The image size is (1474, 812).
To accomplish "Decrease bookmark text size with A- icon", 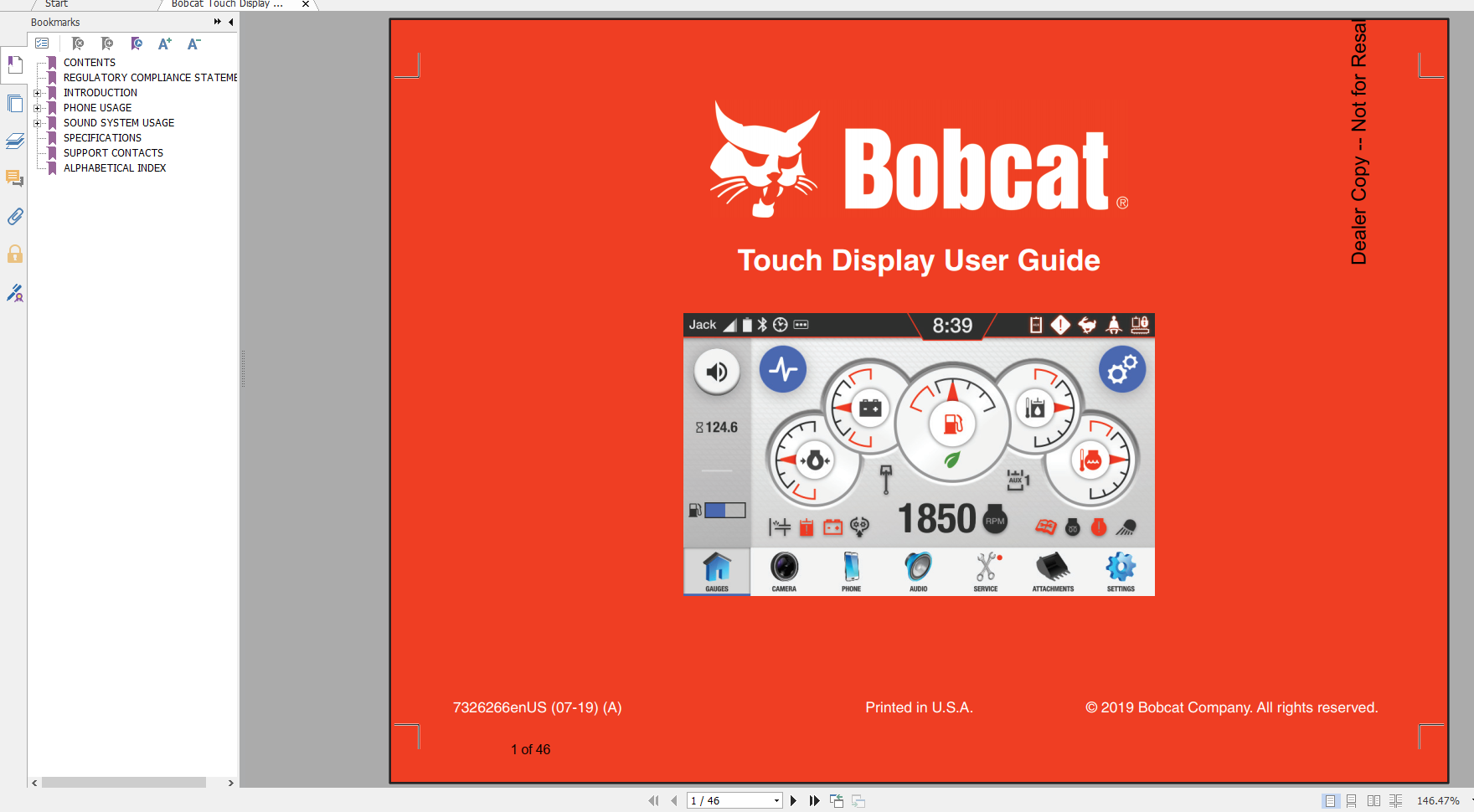I will pyautogui.click(x=193, y=44).
